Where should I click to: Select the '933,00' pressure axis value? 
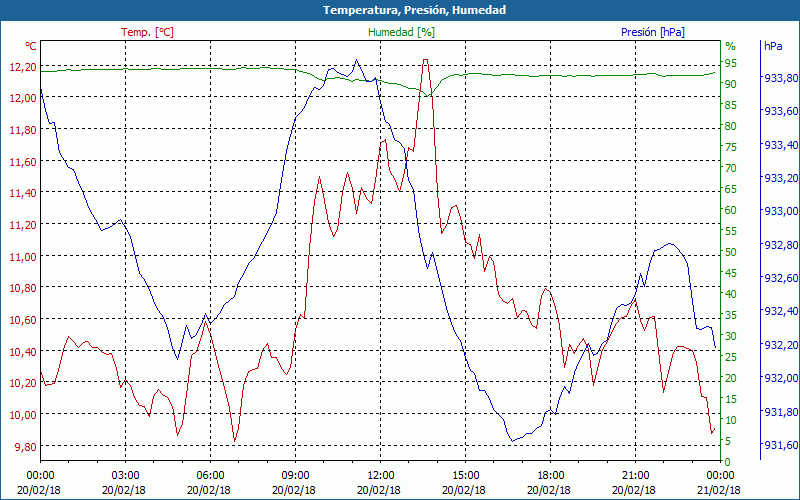tap(781, 212)
